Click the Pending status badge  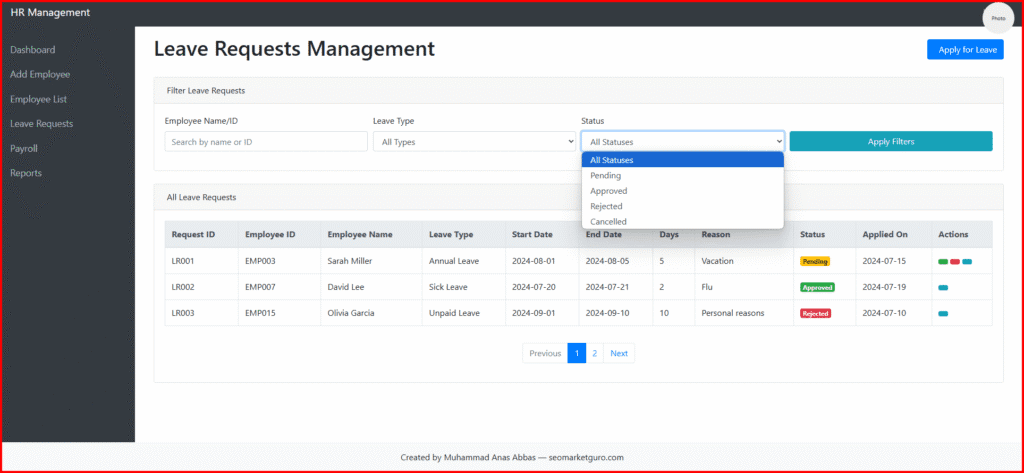pyautogui.click(x=815, y=261)
